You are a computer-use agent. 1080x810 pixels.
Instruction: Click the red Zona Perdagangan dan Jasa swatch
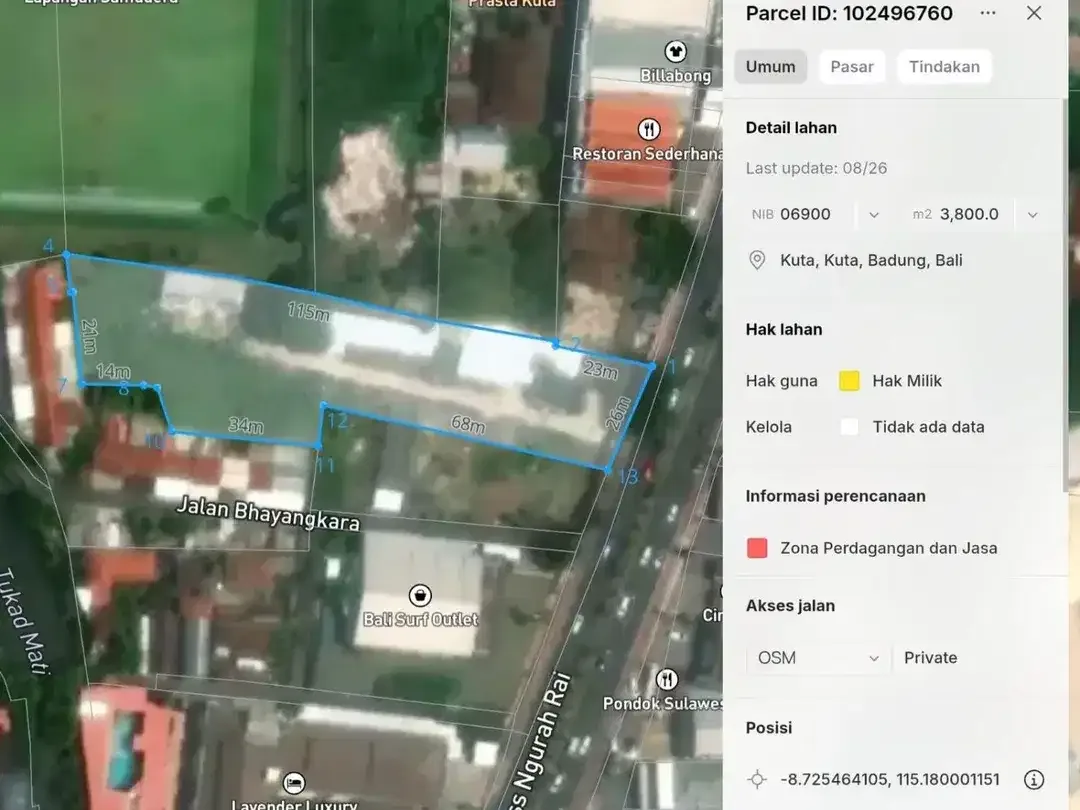tap(757, 548)
